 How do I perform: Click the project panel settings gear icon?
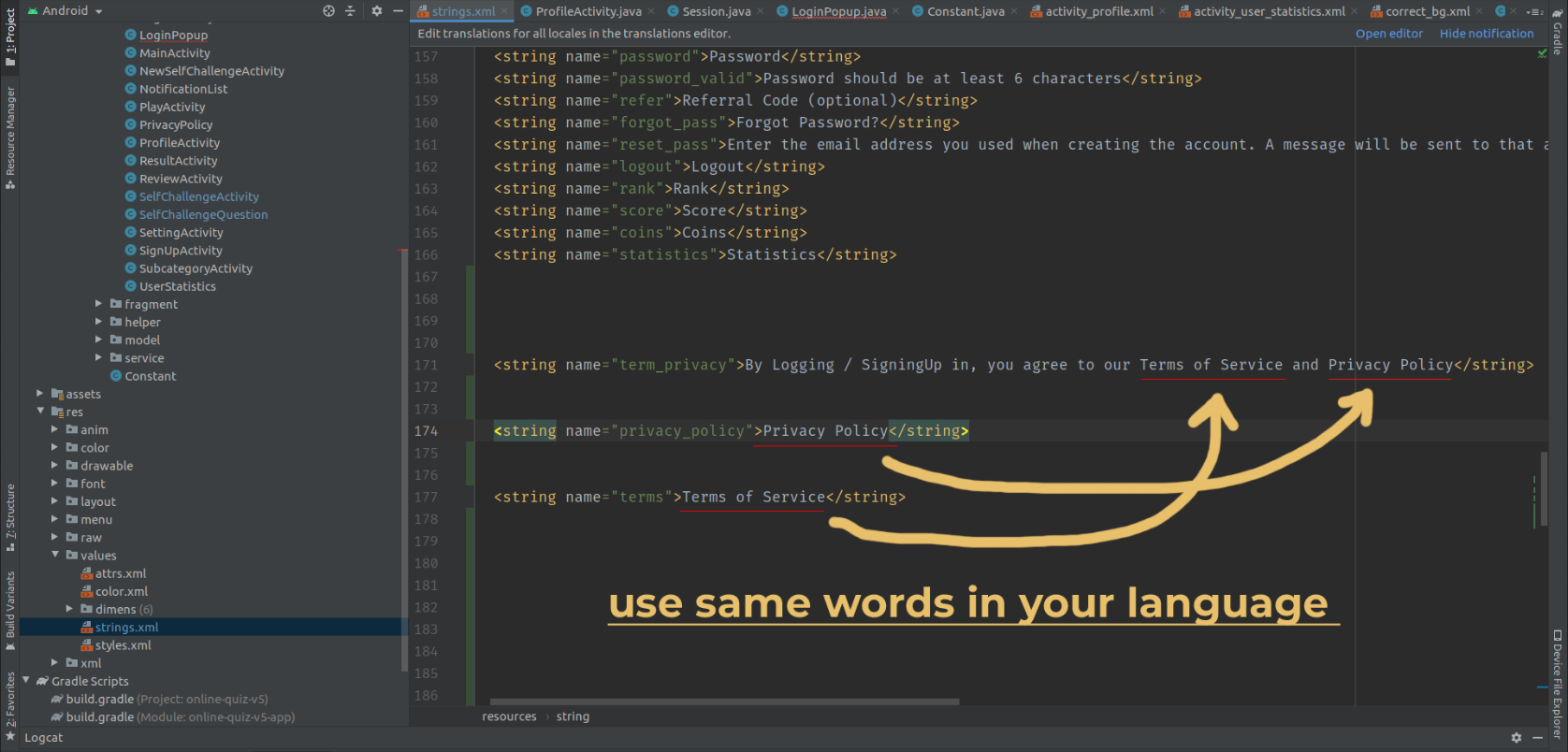click(376, 11)
